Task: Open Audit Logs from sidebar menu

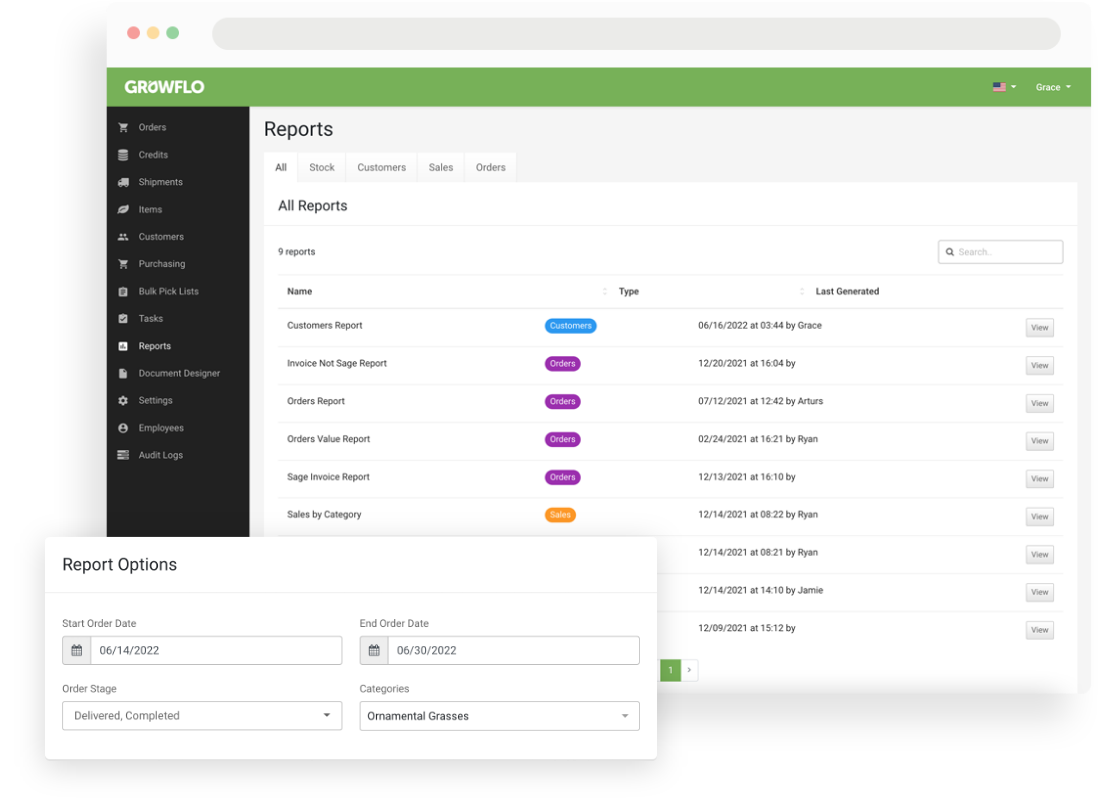Action: [161, 455]
